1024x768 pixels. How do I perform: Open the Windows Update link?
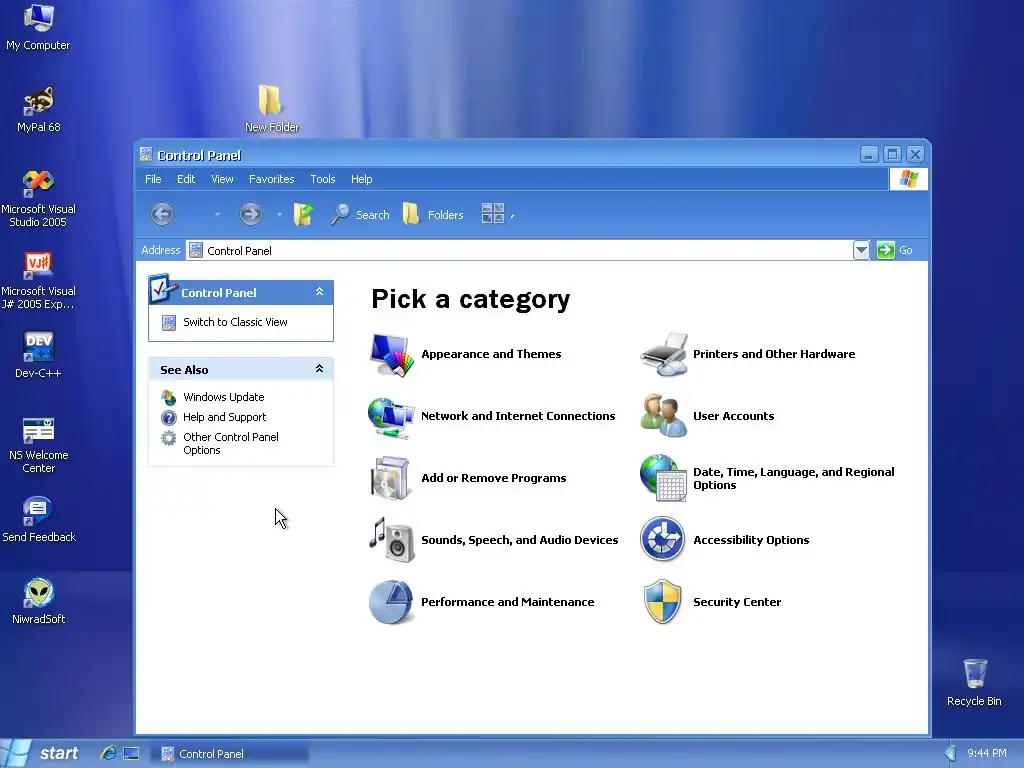224,397
